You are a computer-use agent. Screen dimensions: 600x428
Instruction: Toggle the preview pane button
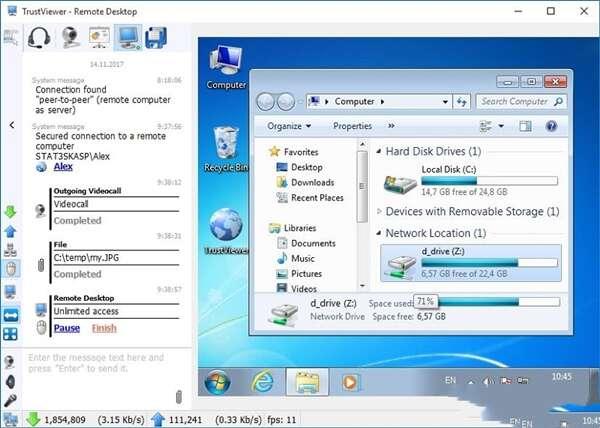pos(525,126)
